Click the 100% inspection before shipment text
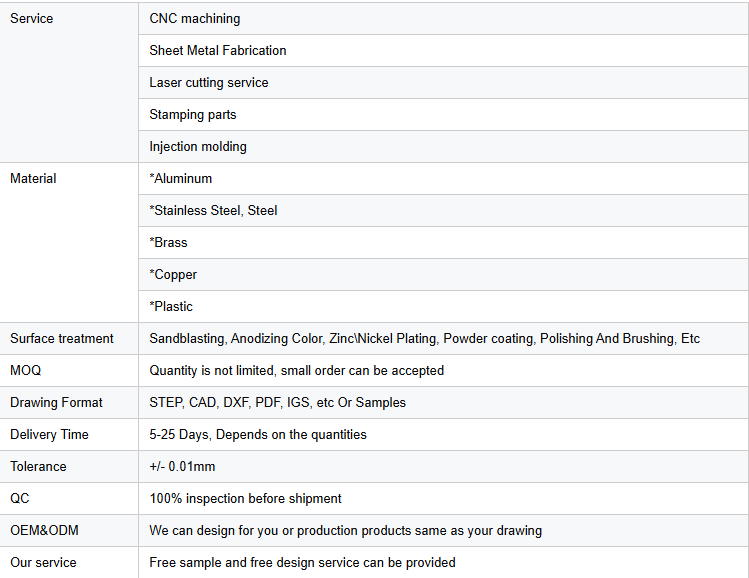This screenshot has height=578, width=749. (246, 499)
